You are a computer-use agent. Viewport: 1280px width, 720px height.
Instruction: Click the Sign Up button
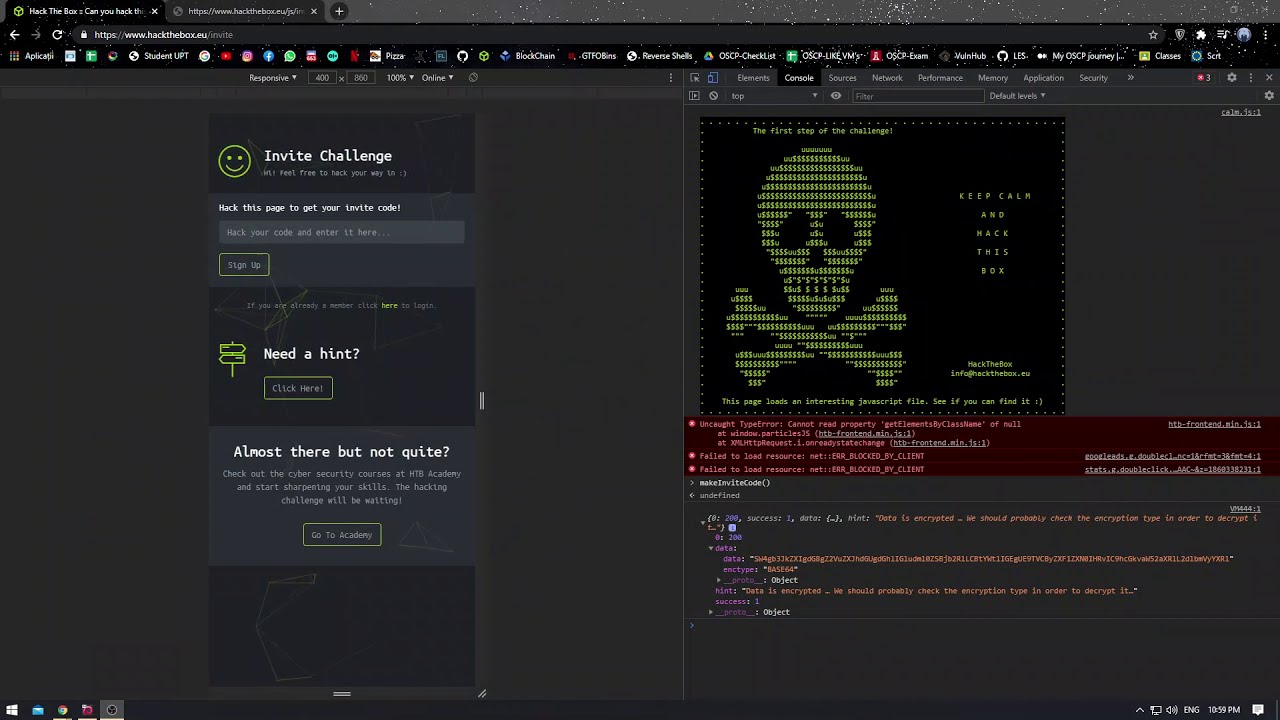click(x=244, y=265)
